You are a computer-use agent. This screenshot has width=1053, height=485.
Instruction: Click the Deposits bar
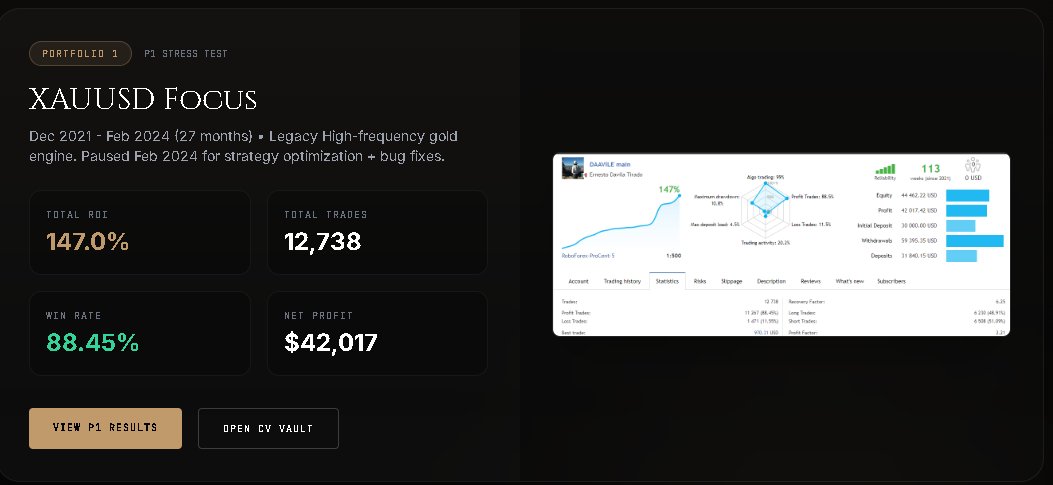[x=961, y=256]
